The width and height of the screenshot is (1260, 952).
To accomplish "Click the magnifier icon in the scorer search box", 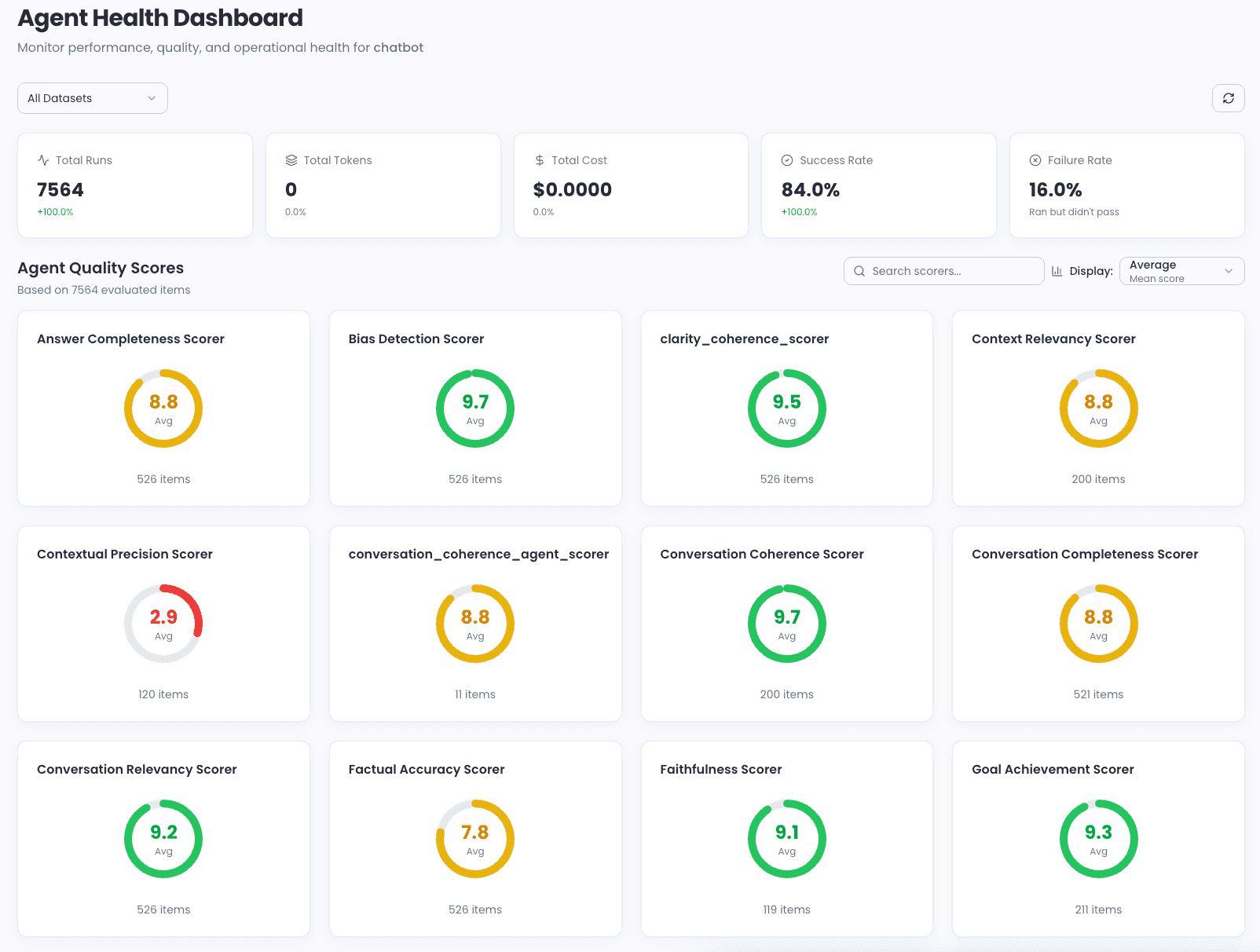I will 860,270.
